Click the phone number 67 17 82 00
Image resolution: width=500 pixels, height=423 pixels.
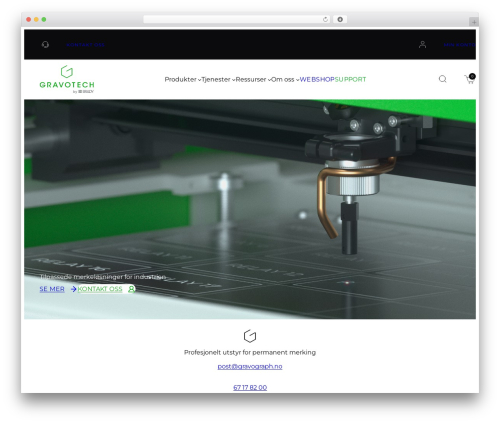click(x=250, y=387)
